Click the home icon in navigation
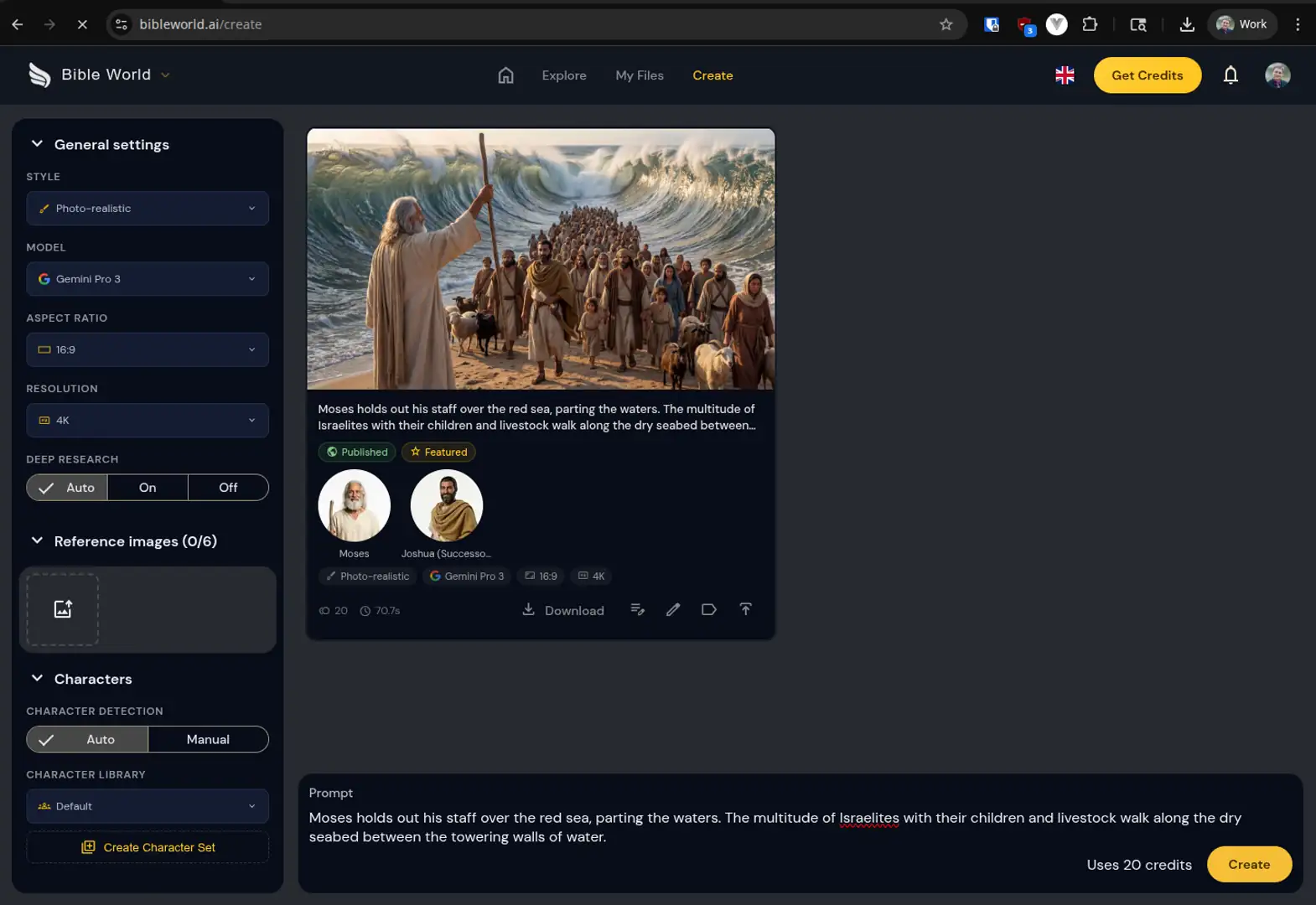1316x905 pixels. click(x=505, y=75)
